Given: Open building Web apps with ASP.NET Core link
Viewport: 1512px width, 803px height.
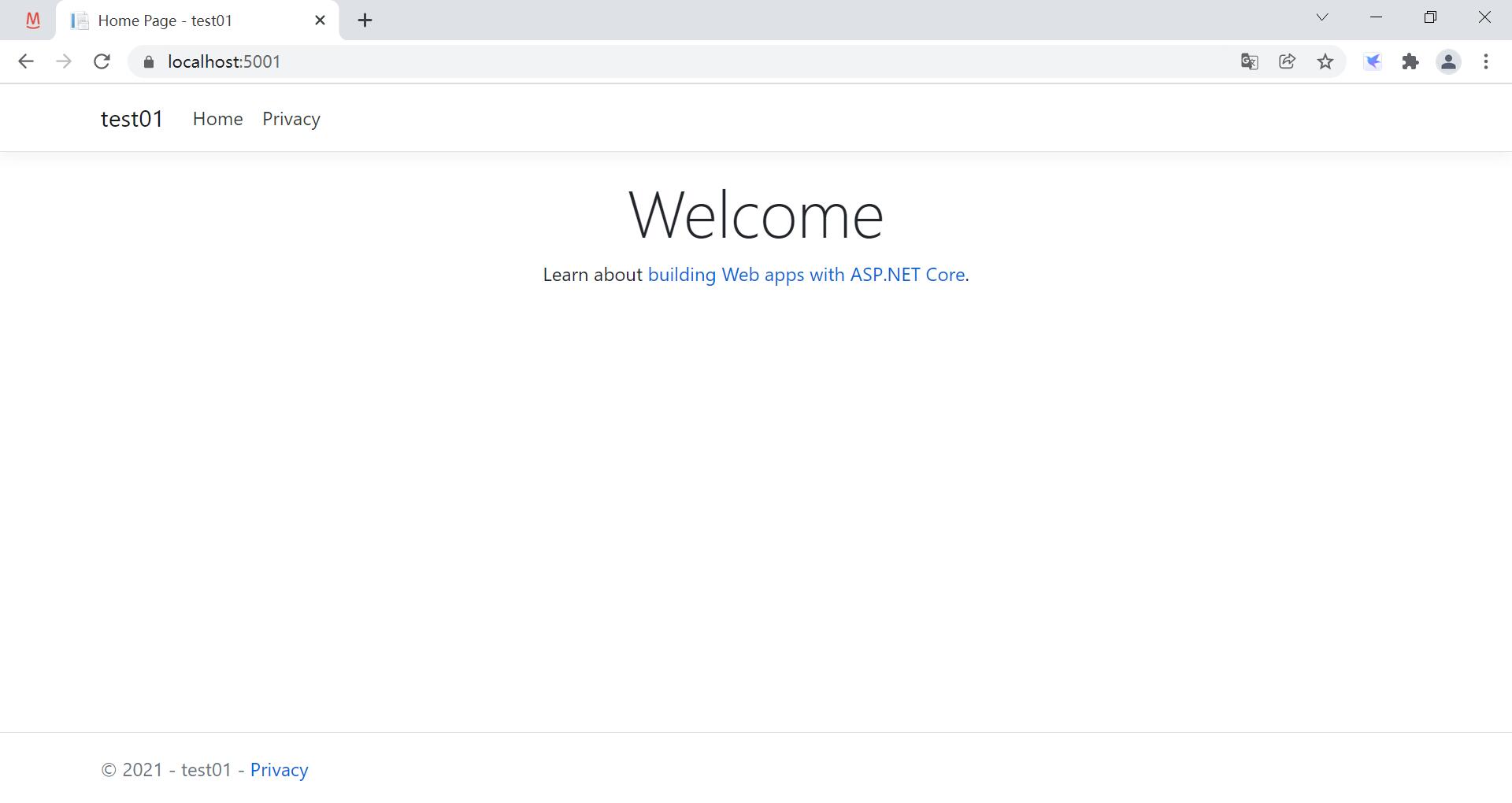Looking at the screenshot, I should coord(806,275).
